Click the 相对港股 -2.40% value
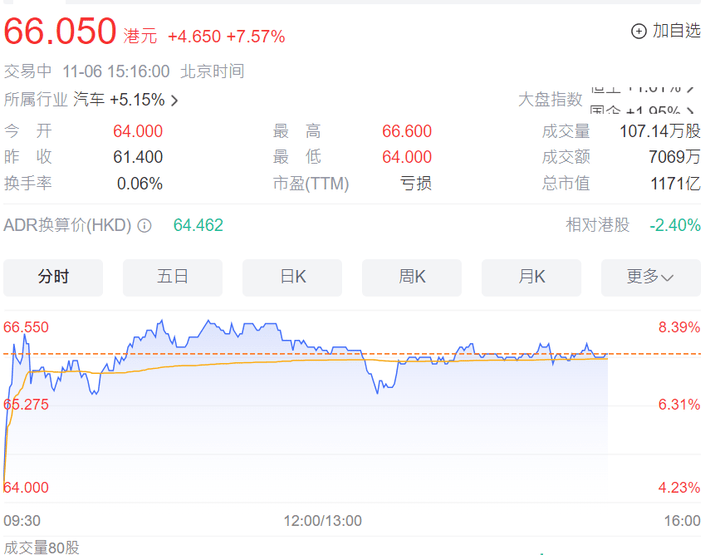The image size is (720, 555). pyautogui.click(x=675, y=226)
